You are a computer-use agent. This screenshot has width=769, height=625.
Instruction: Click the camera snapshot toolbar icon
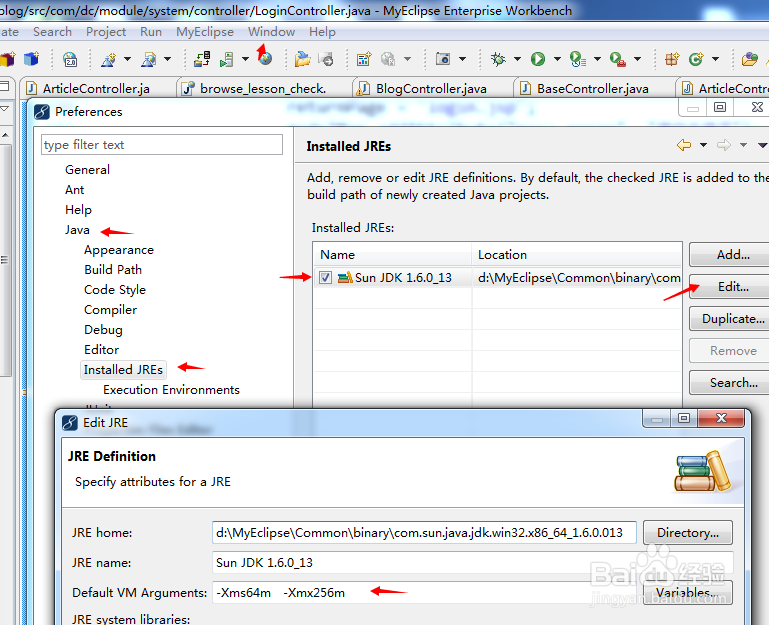(x=443, y=59)
